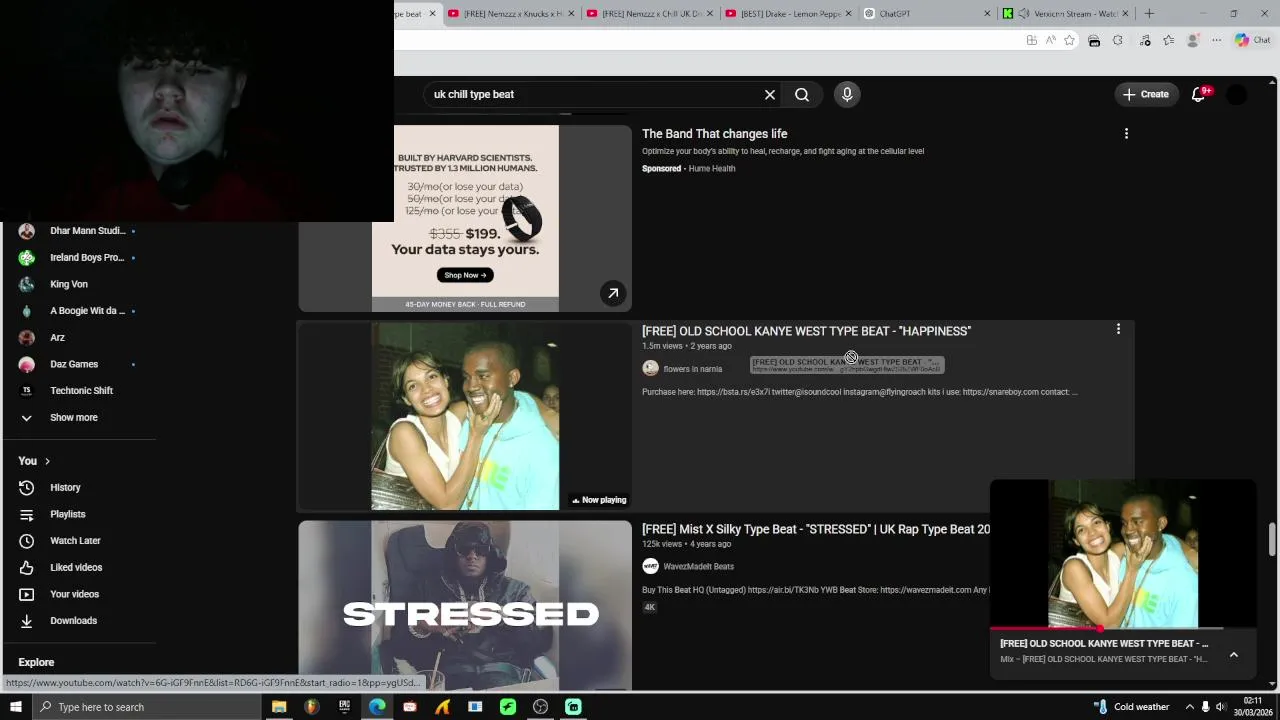The image size is (1280, 720).
Task: Open the WavezMadeIt Beats channel avatar
Action: (x=650, y=566)
